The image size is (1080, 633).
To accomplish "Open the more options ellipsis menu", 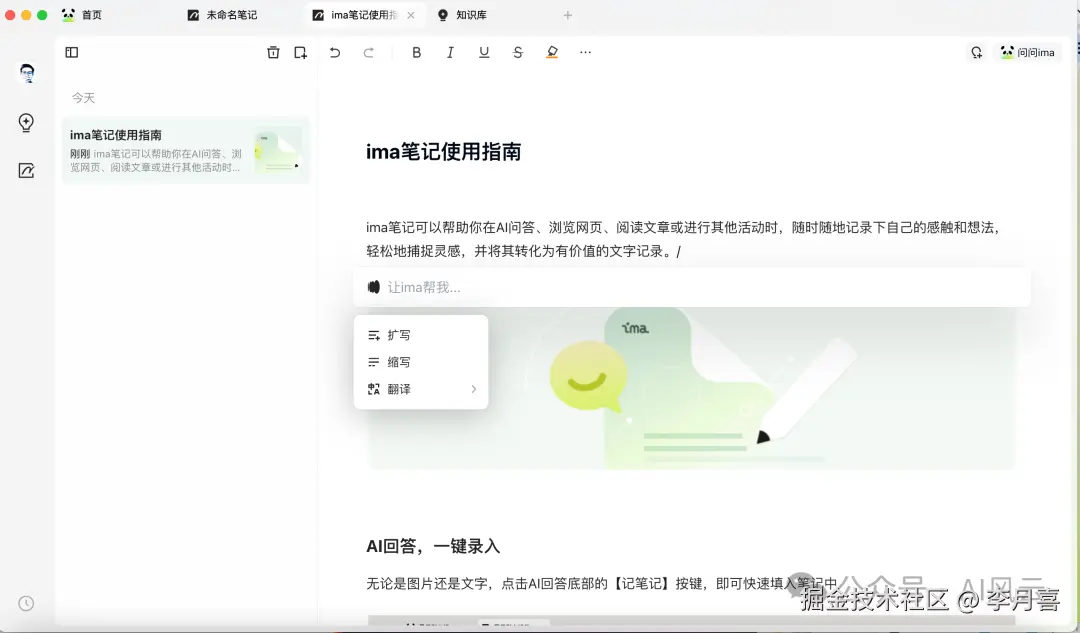I will coord(585,52).
